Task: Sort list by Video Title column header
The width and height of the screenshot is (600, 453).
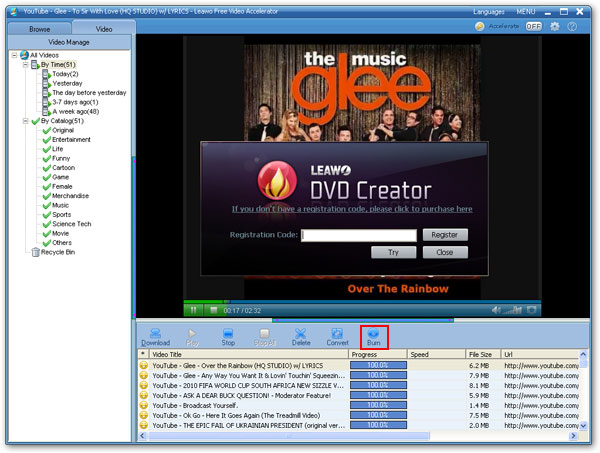Action: coord(248,354)
